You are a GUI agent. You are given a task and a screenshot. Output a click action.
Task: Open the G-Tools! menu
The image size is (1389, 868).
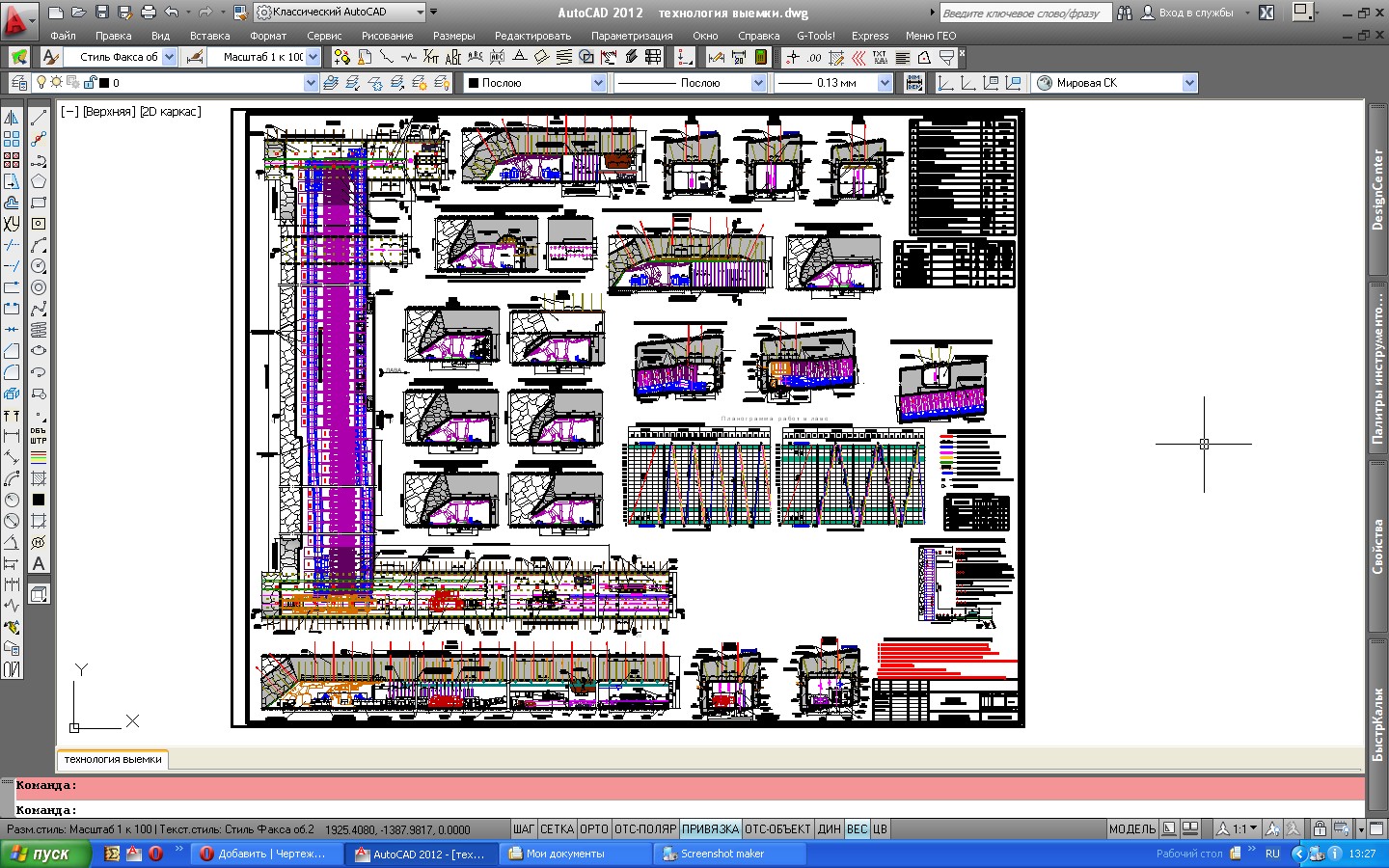tap(816, 36)
